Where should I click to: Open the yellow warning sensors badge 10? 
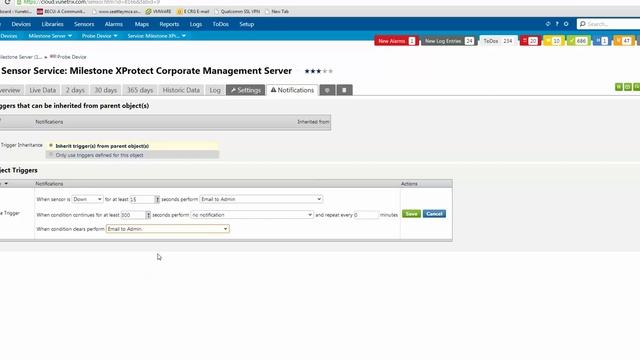(553, 41)
